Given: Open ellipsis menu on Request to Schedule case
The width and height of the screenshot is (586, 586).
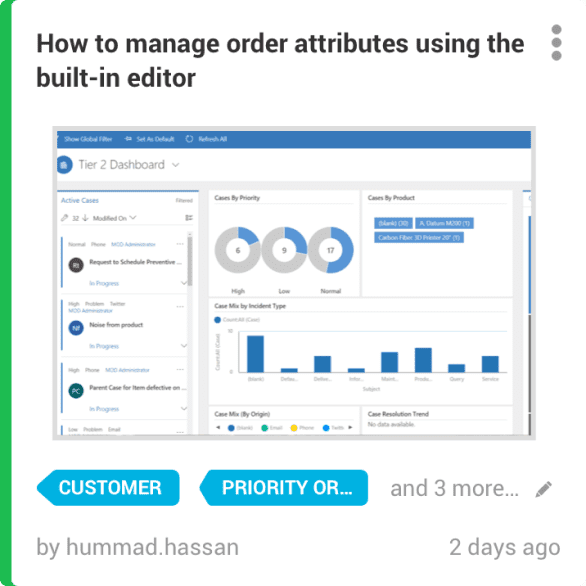Looking at the screenshot, I should 180,244.
